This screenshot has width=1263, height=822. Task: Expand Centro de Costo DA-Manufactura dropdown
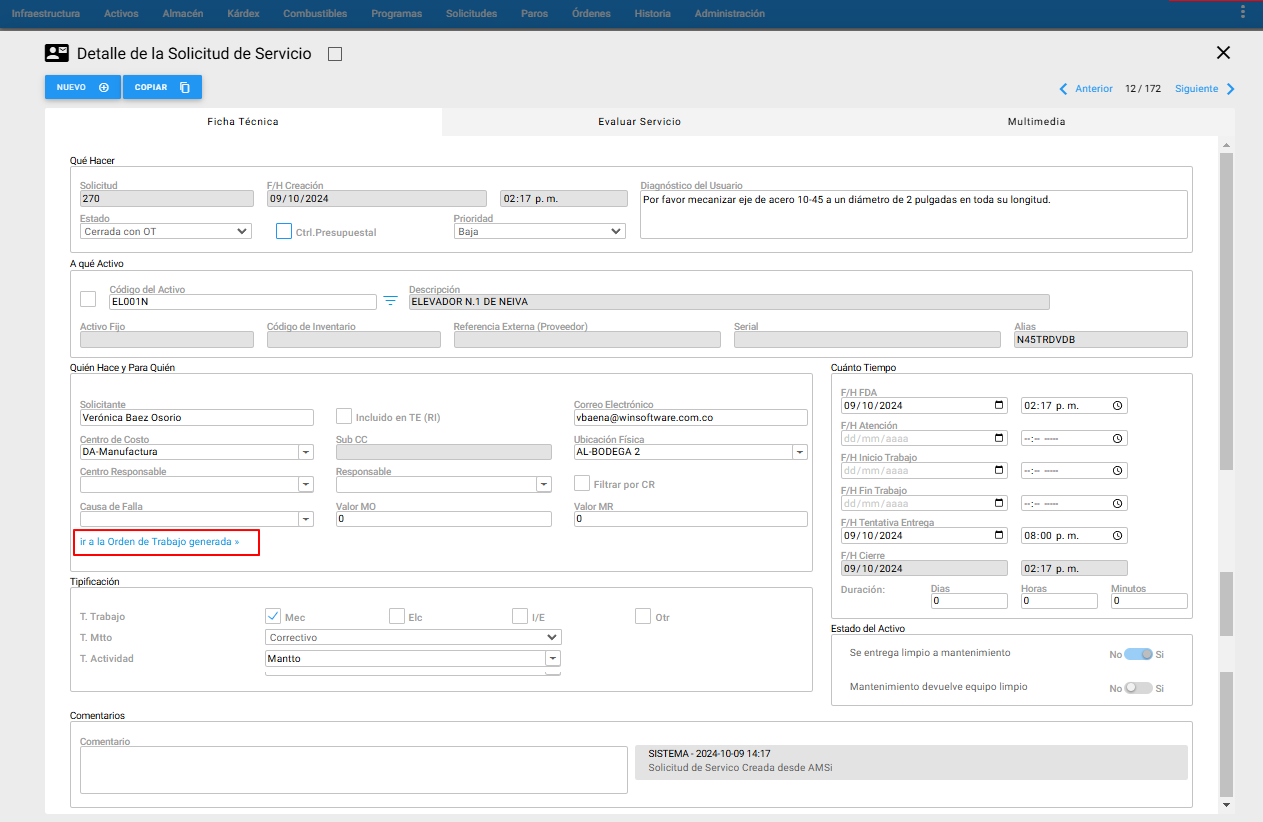(x=306, y=452)
